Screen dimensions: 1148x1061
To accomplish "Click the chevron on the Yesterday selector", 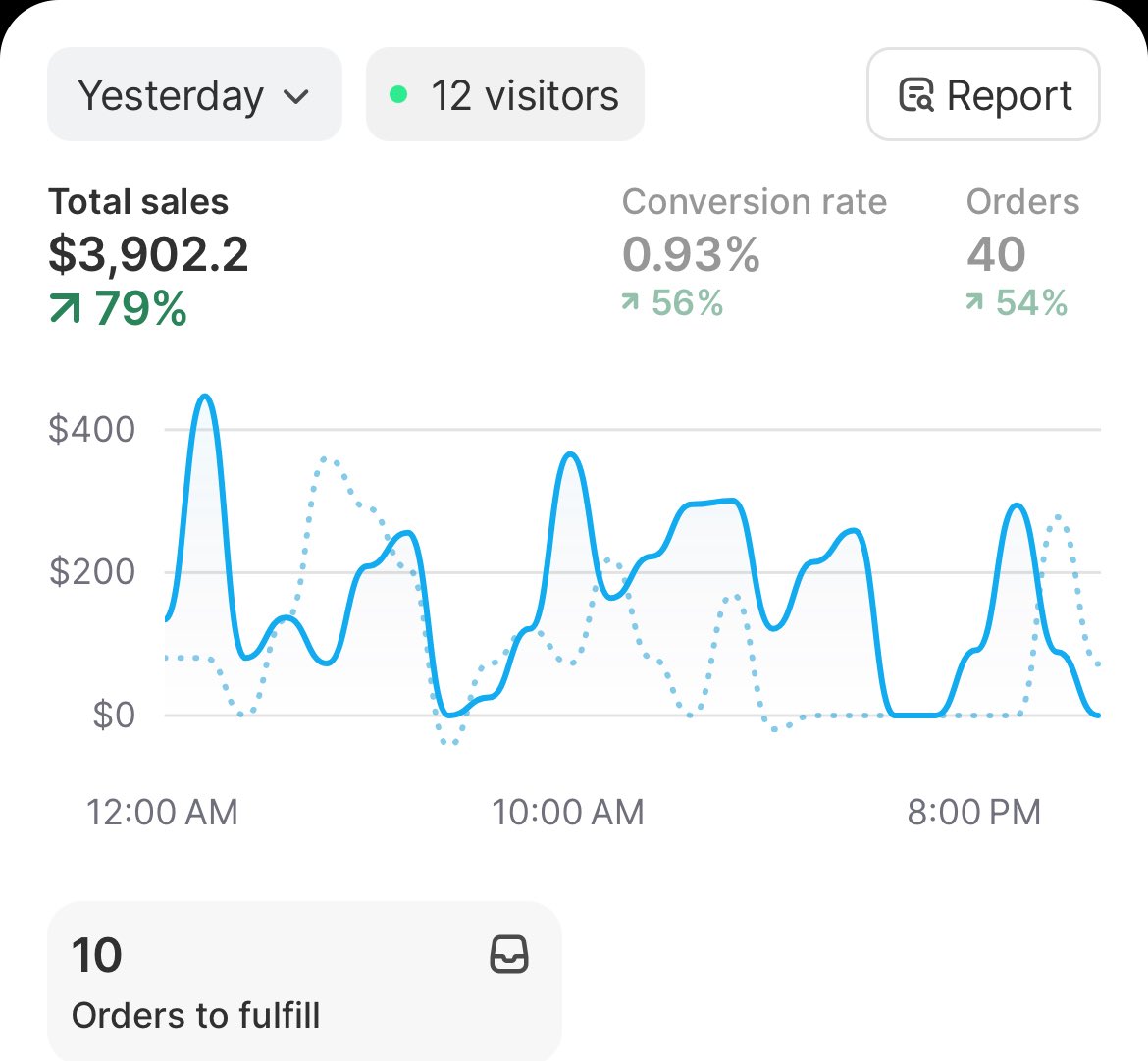I will (297, 95).
